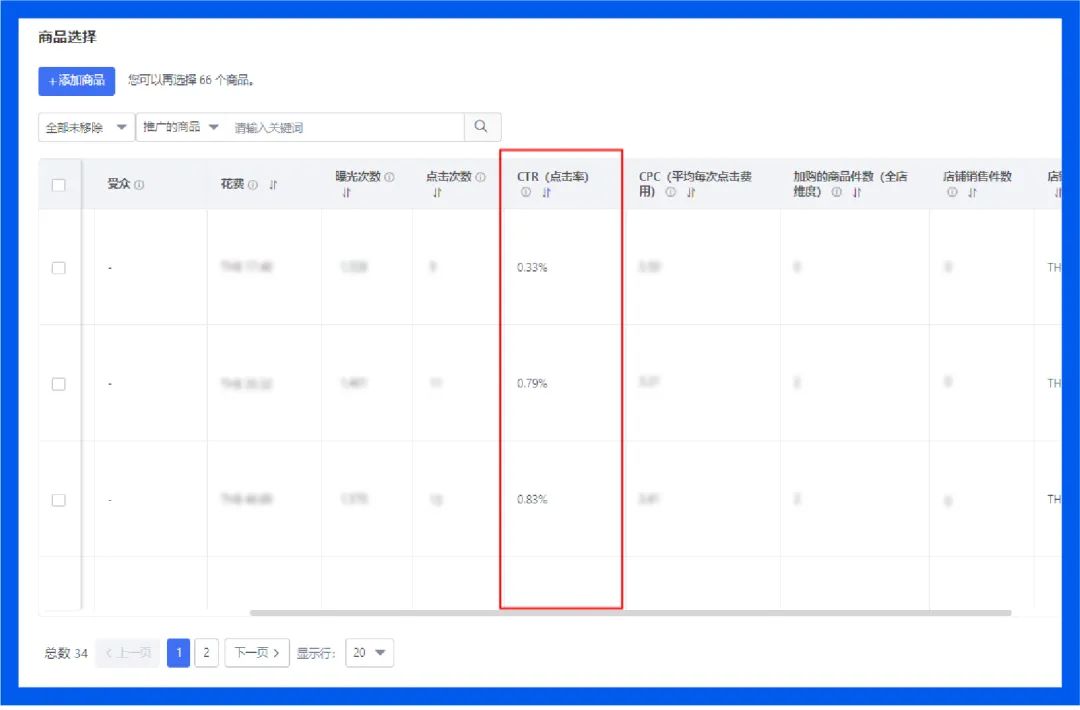1080x710 pixels.
Task: Toggle the select-all checkbox in table header
Action: (58, 184)
